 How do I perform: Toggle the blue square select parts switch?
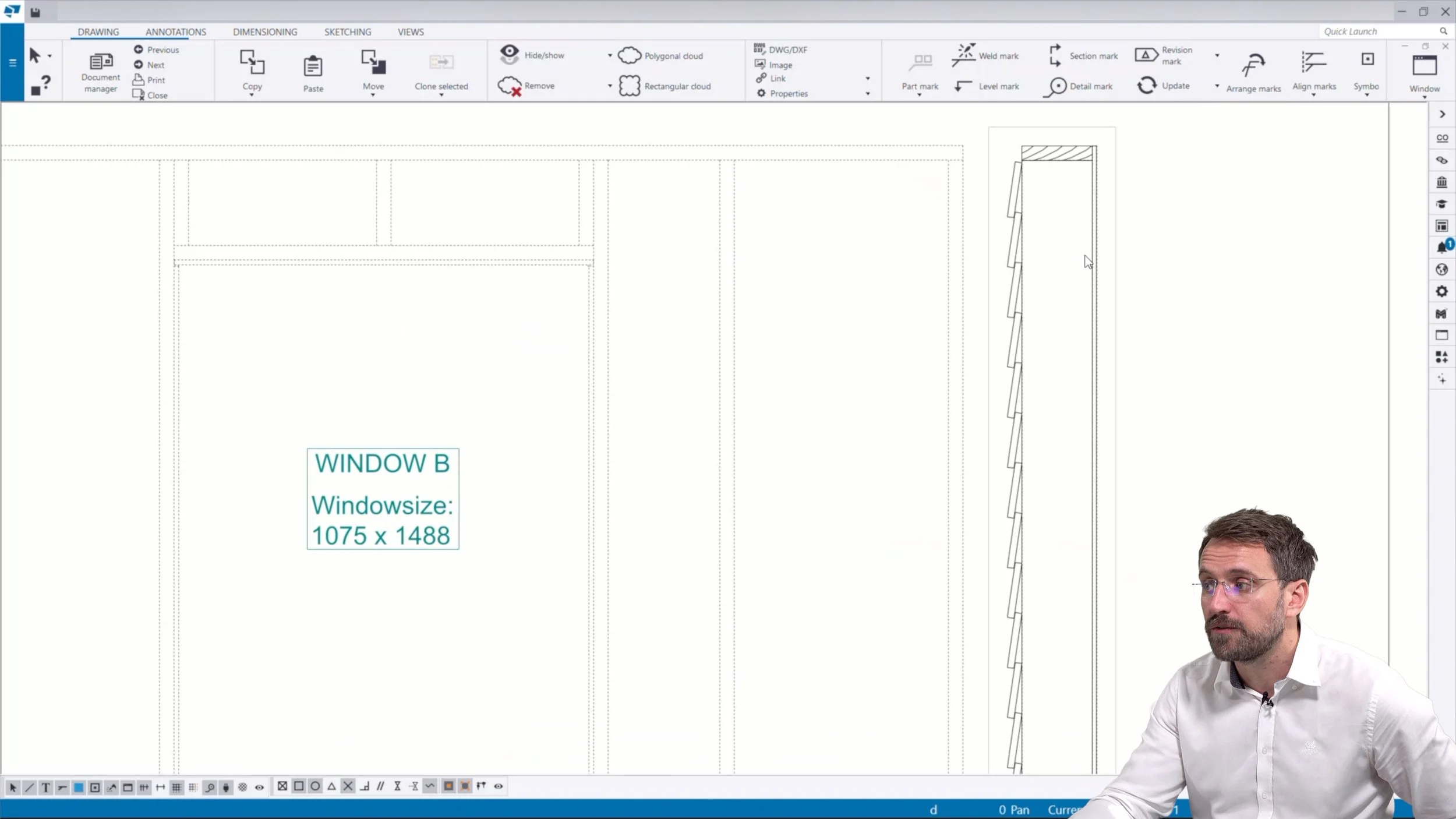tap(79, 788)
